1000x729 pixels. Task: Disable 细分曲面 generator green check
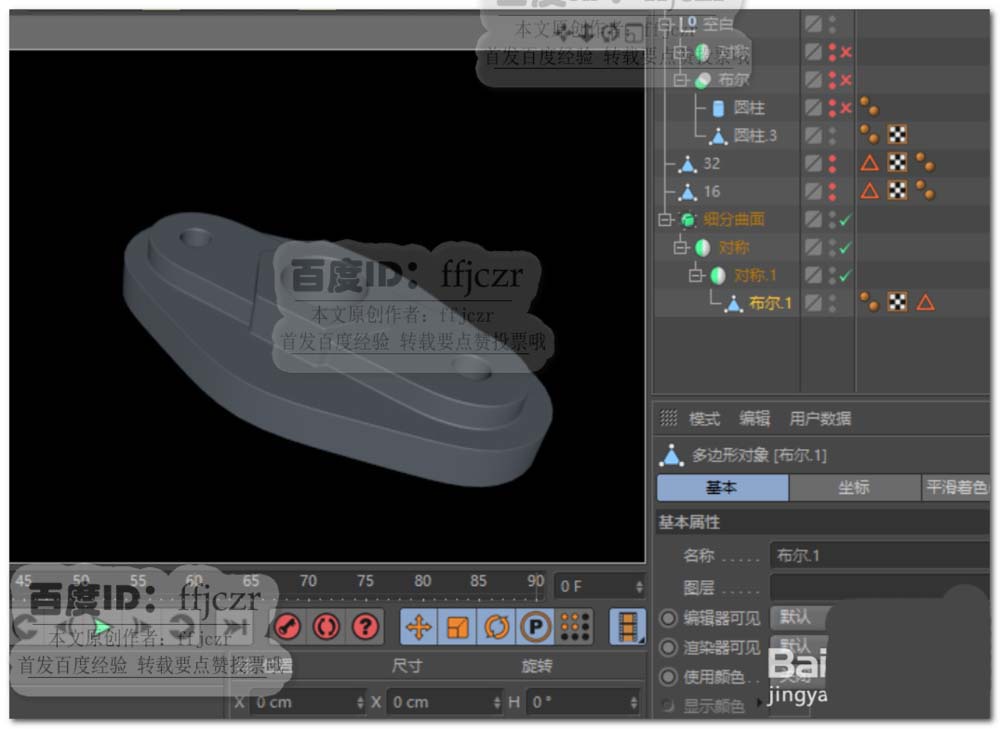(846, 220)
